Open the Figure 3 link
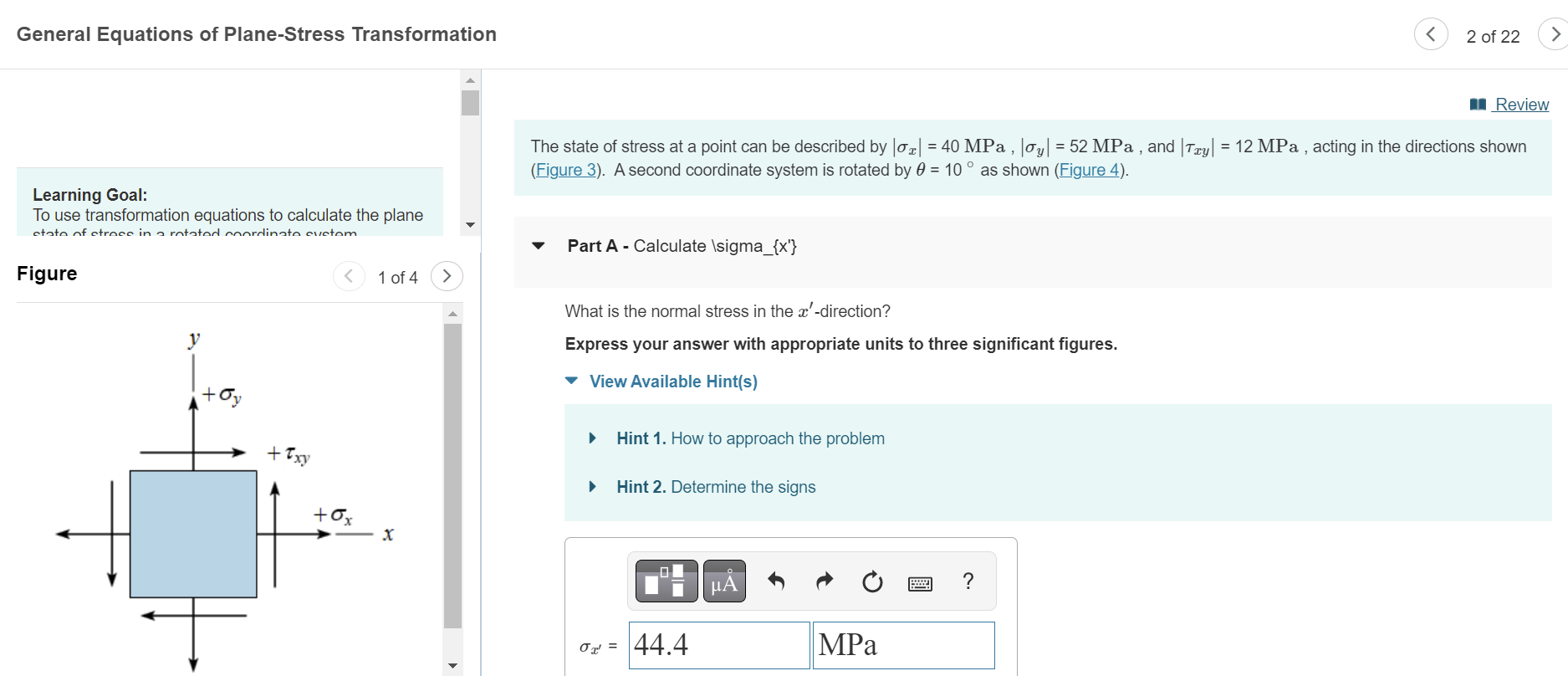This screenshot has width=1568, height=676. pyautogui.click(x=564, y=170)
